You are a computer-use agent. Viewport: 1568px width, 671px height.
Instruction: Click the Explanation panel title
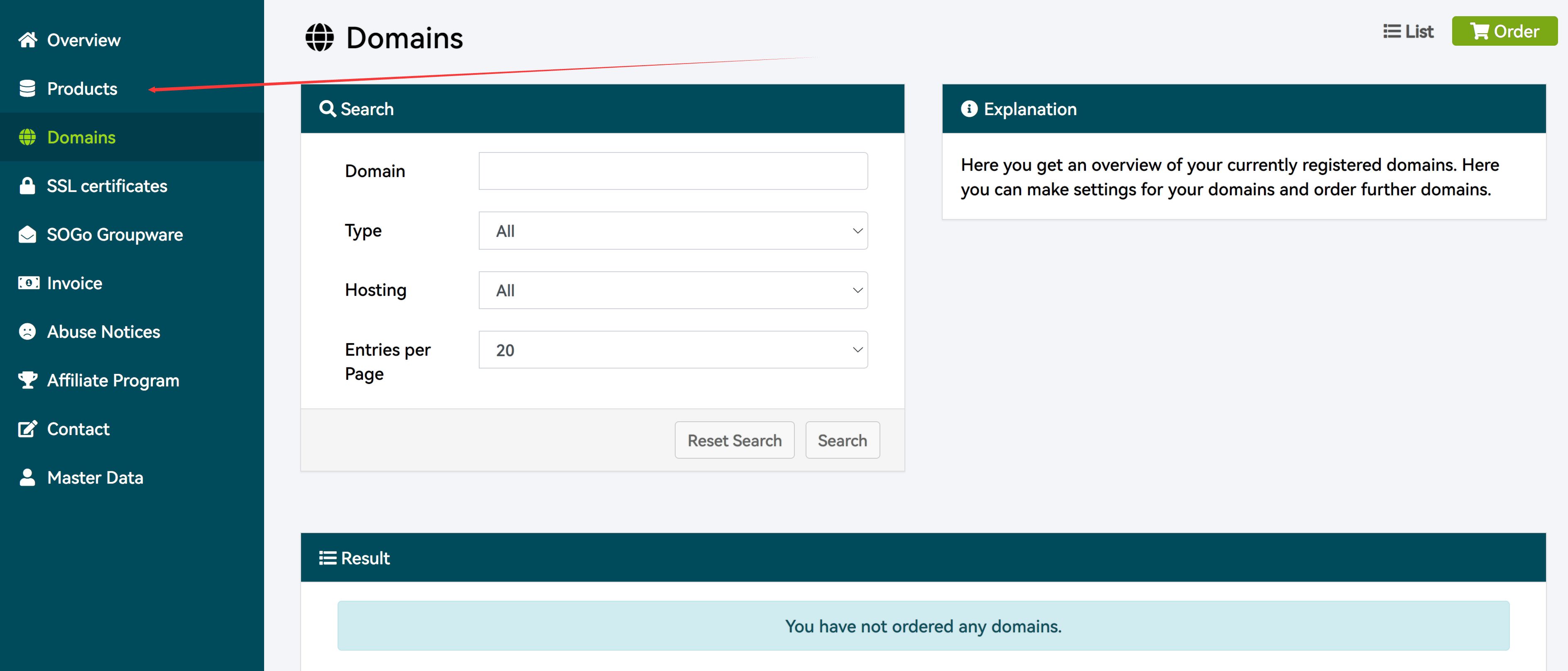pyautogui.click(x=1030, y=109)
